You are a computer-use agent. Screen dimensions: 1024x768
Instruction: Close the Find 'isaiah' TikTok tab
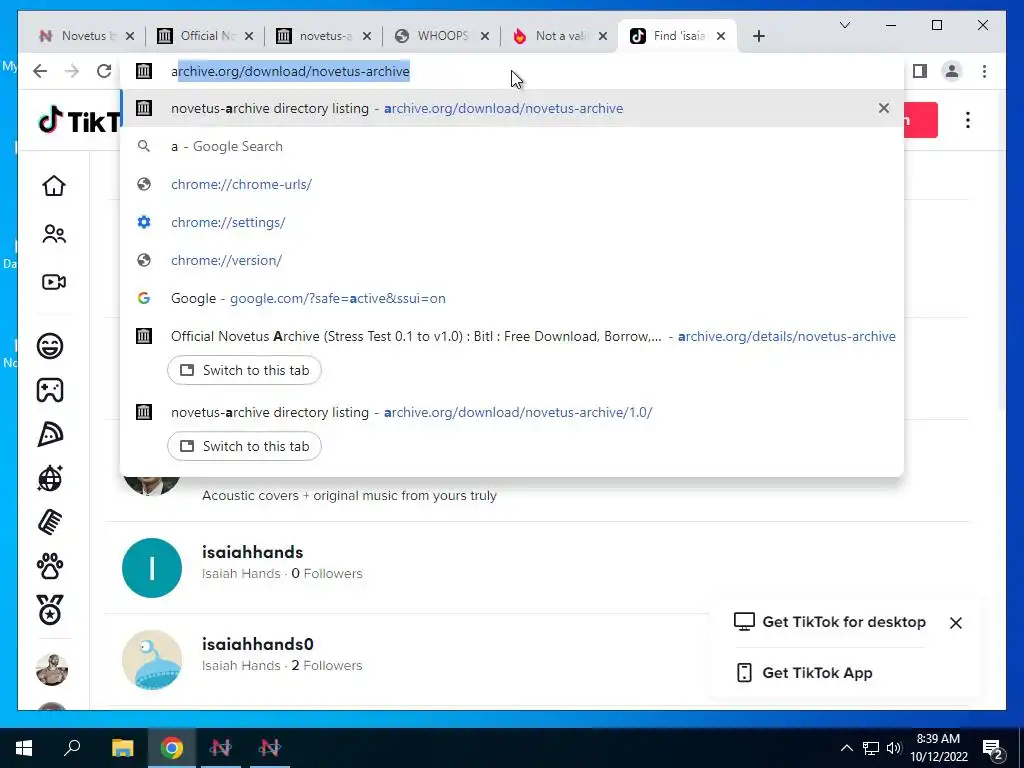coord(721,36)
